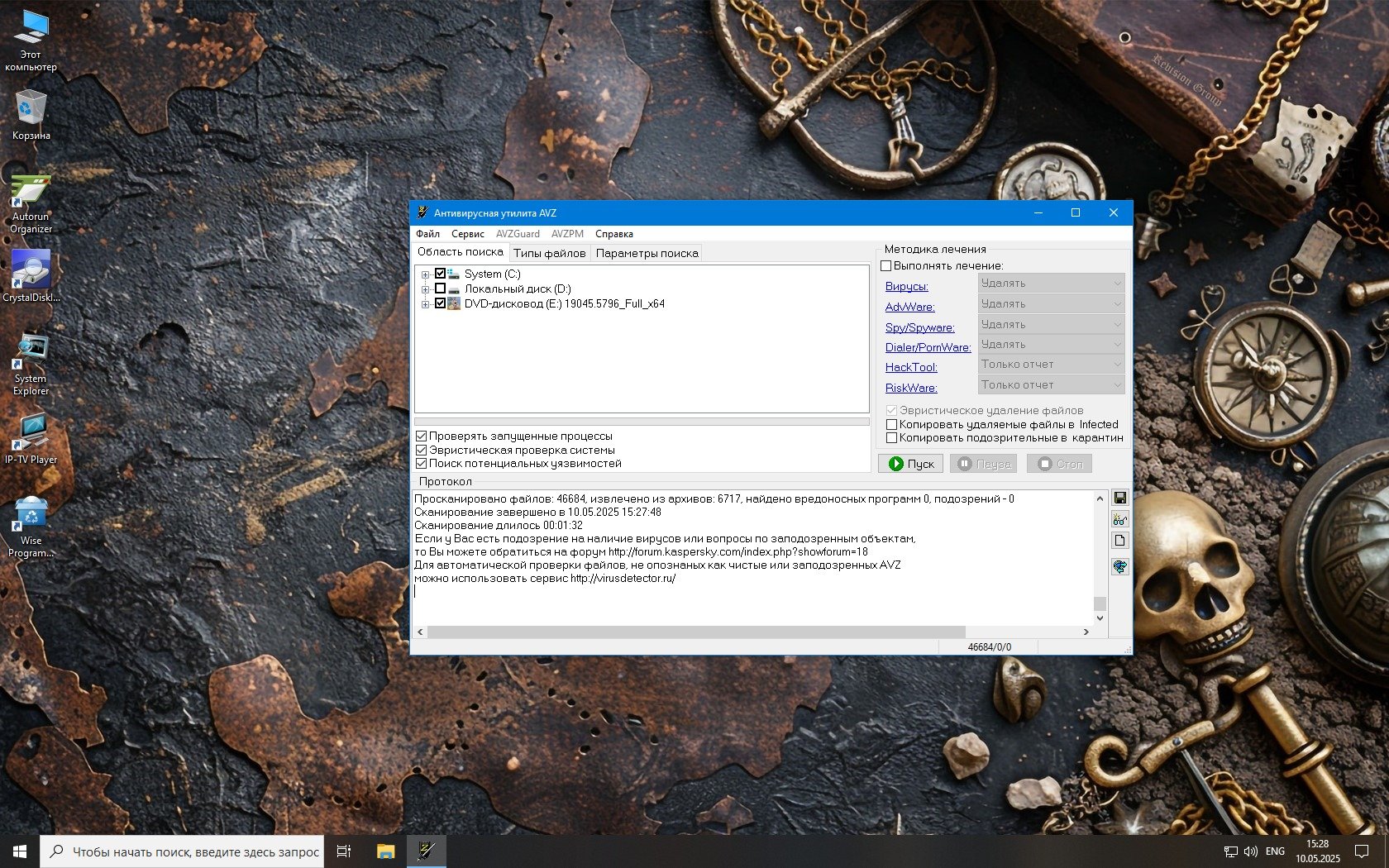Click the blank page icon to clear the protocol
Image resolution: width=1389 pixels, height=868 pixels.
coord(1119,541)
